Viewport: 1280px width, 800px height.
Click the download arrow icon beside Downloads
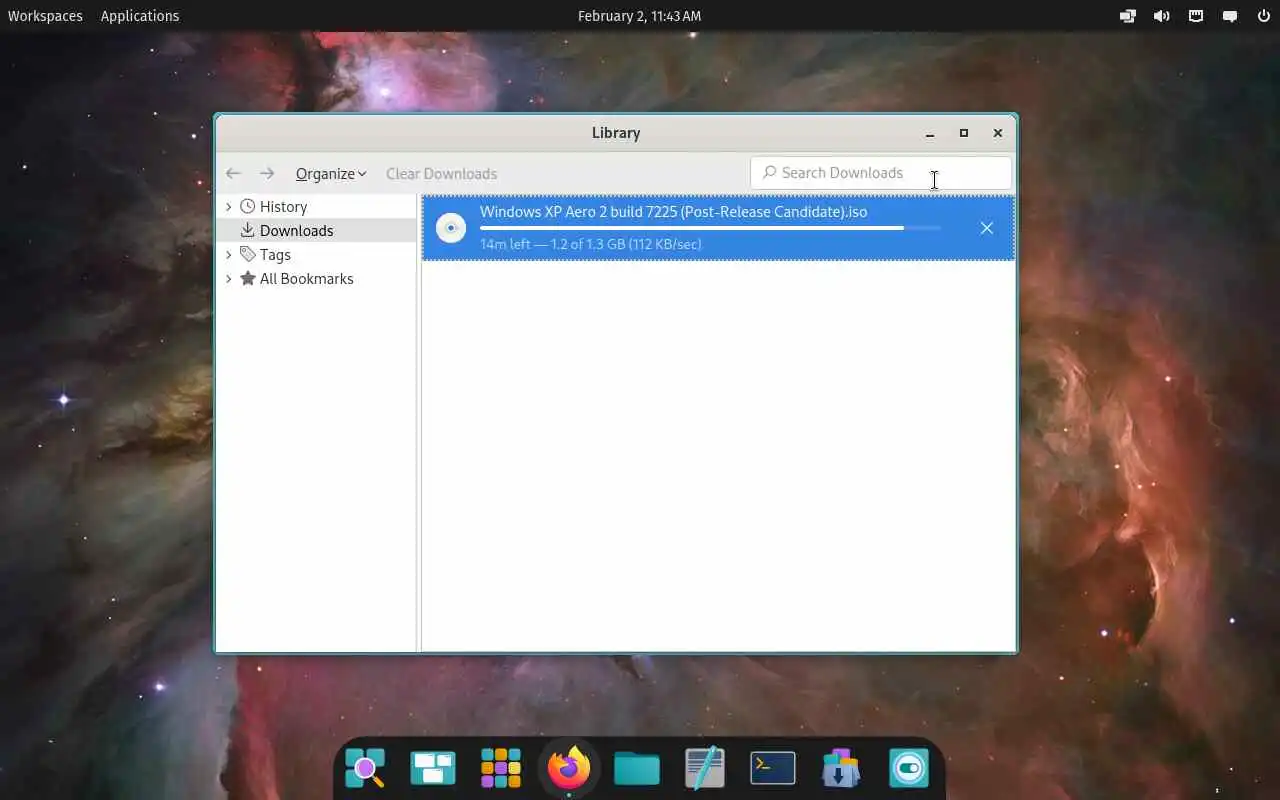(x=247, y=230)
